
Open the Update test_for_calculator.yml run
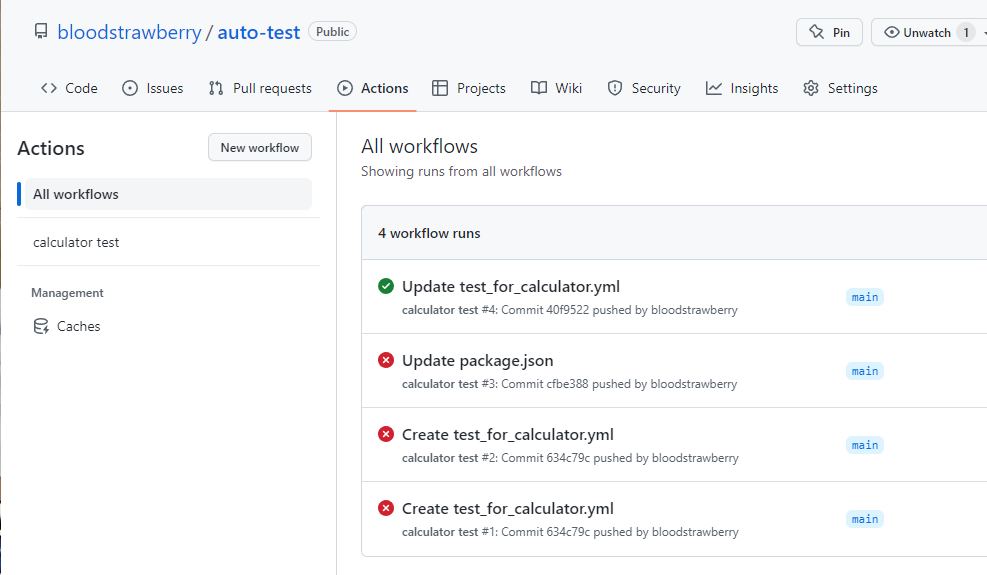point(511,287)
